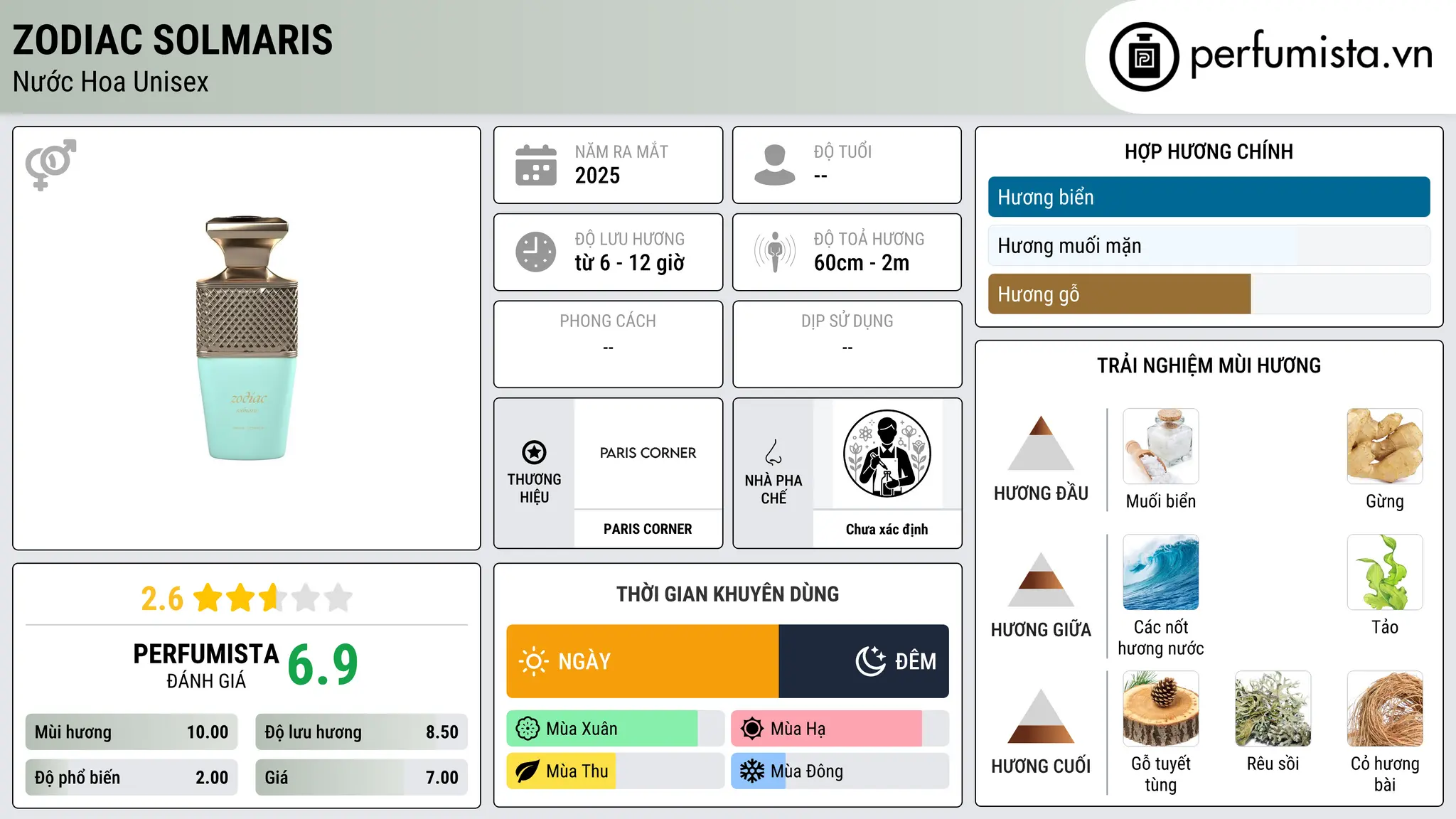Viewport: 1456px width, 819px height.
Task: Click the Hương muối mặn accord bar
Action: (1209, 245)
